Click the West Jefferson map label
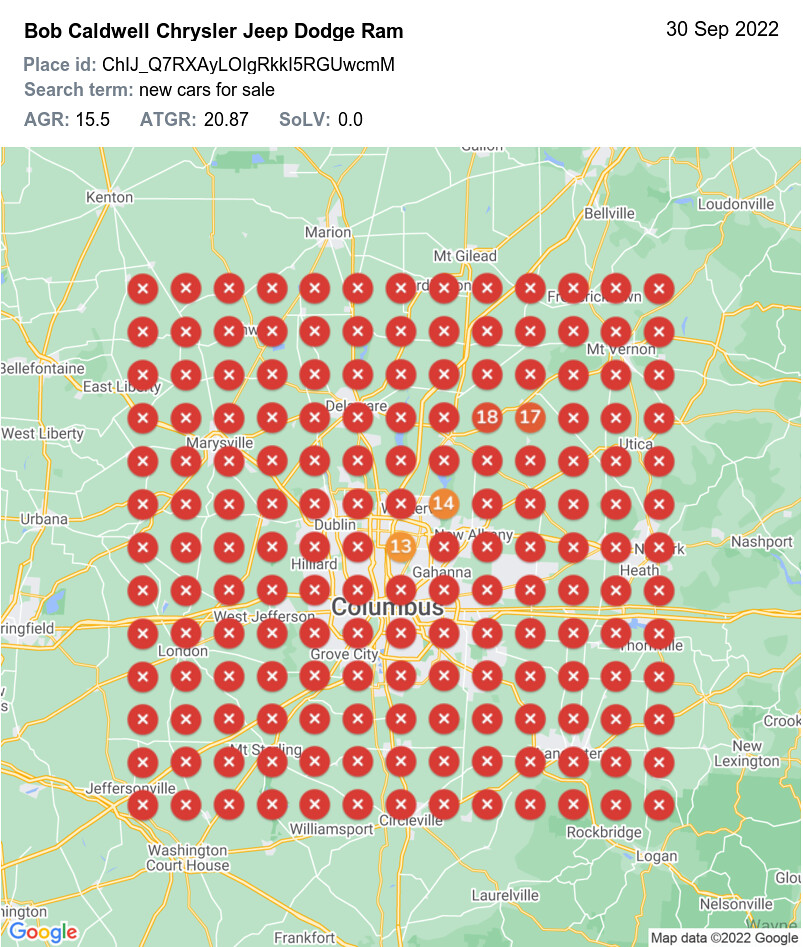The width and height of the screenshot is (803, 947). coord(264,617)
